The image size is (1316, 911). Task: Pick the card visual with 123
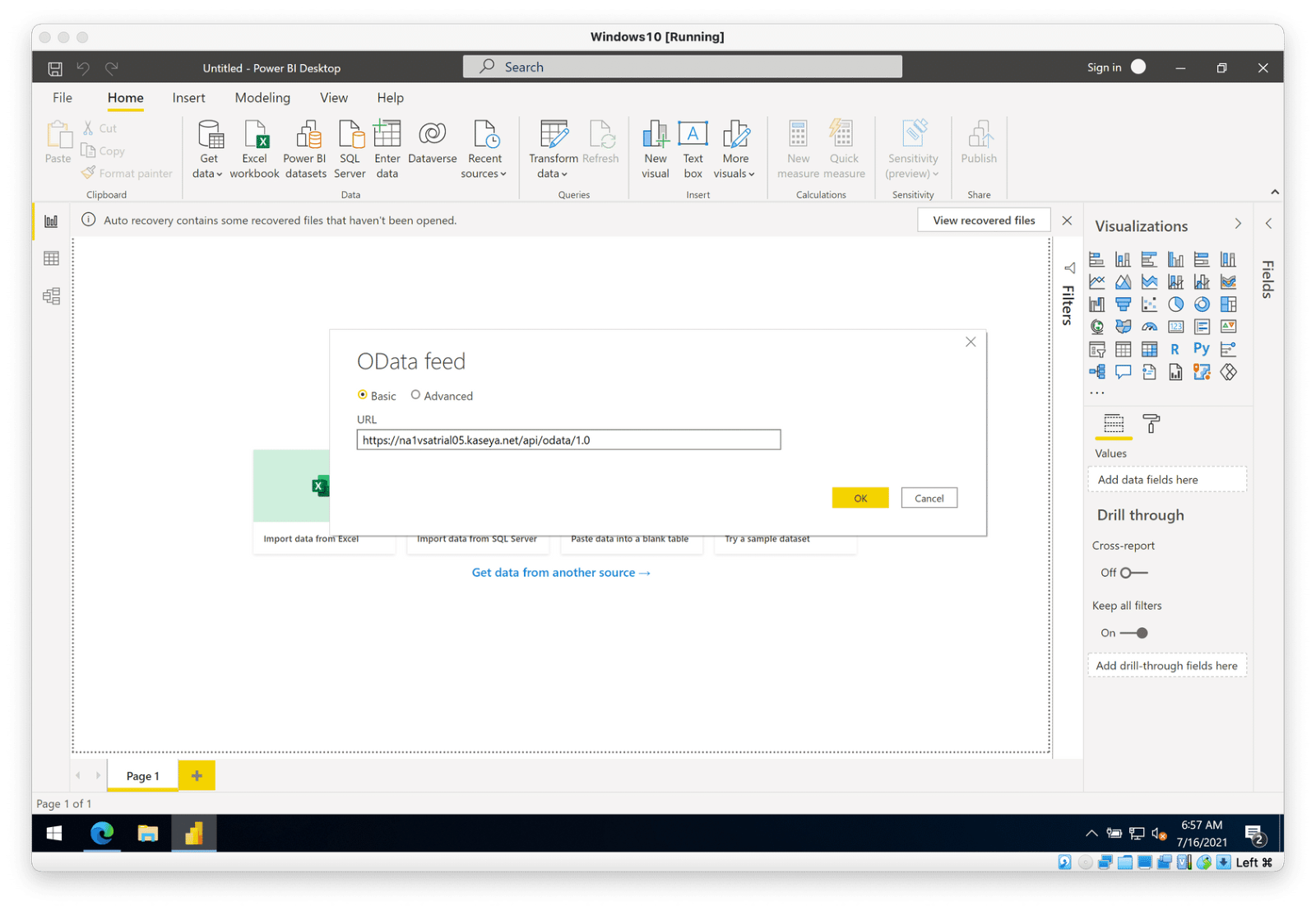tap(1175, 327)
